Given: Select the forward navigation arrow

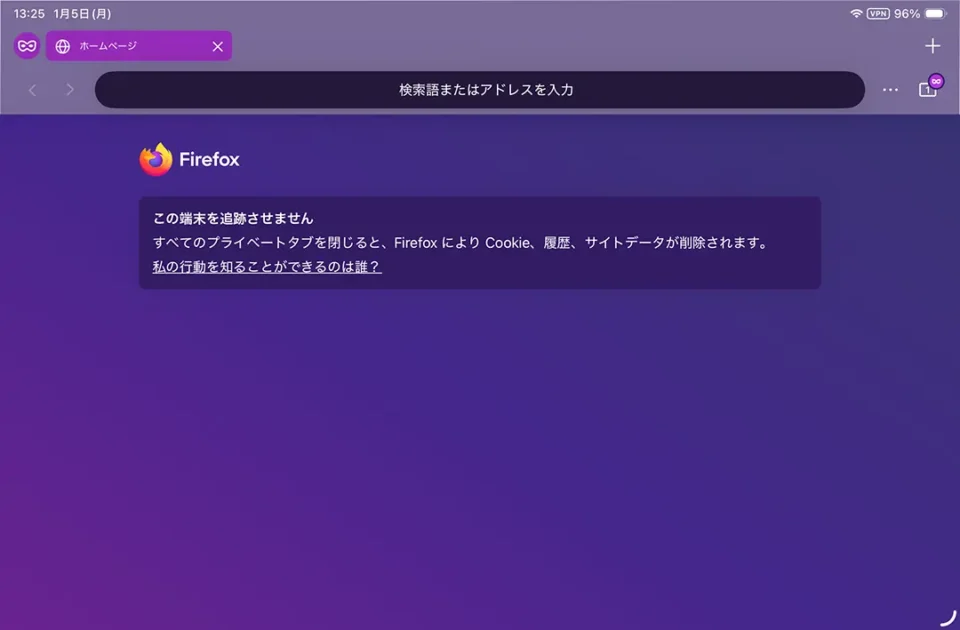Looking at the screenshot, I should coord(70,90).
